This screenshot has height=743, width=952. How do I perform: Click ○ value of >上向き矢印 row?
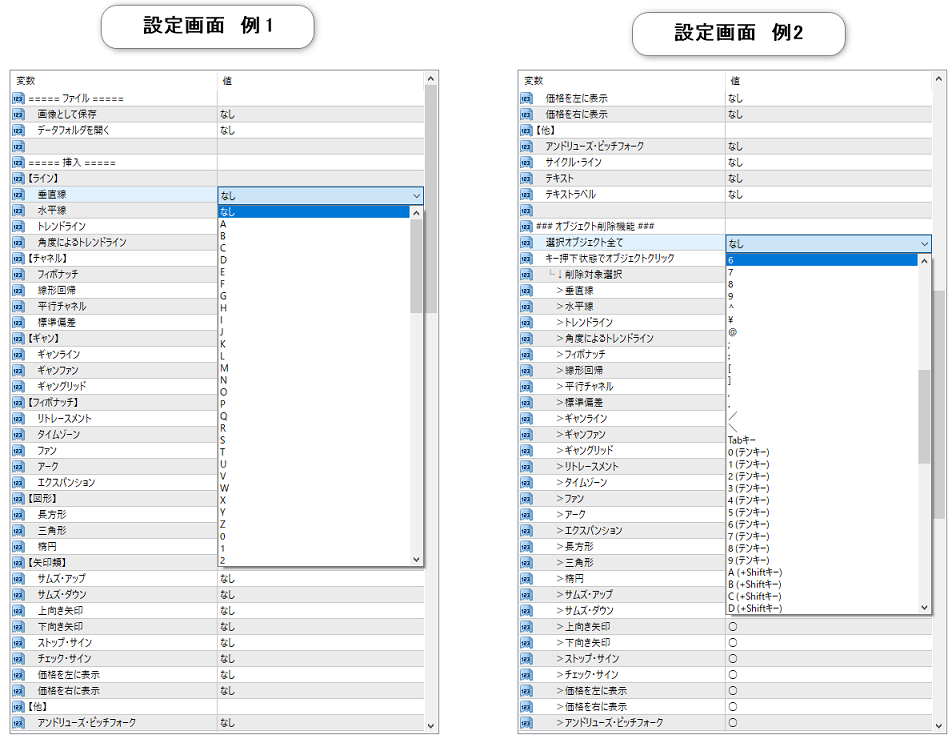[x=733, y=626]
